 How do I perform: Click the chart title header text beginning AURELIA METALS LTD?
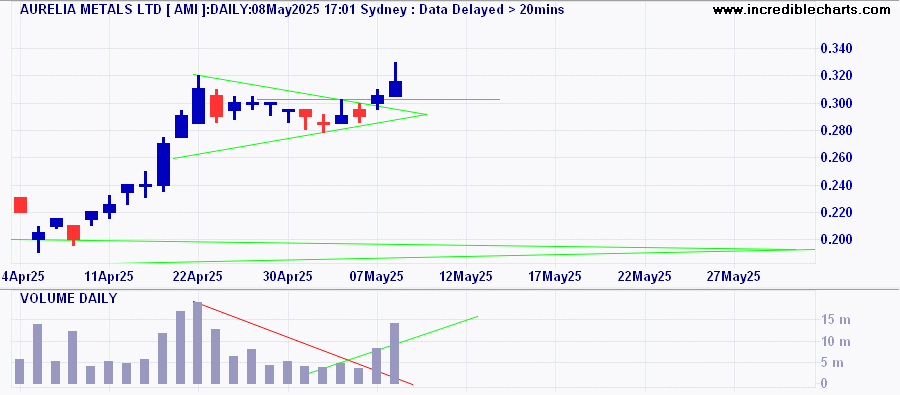click(292, 9)
